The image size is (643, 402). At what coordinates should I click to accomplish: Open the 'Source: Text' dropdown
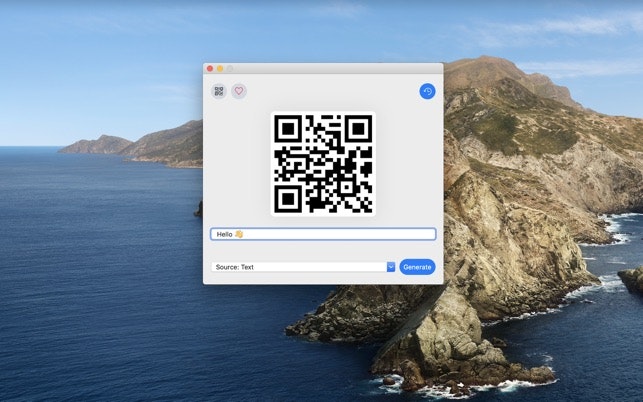click(x=303, y=267)
